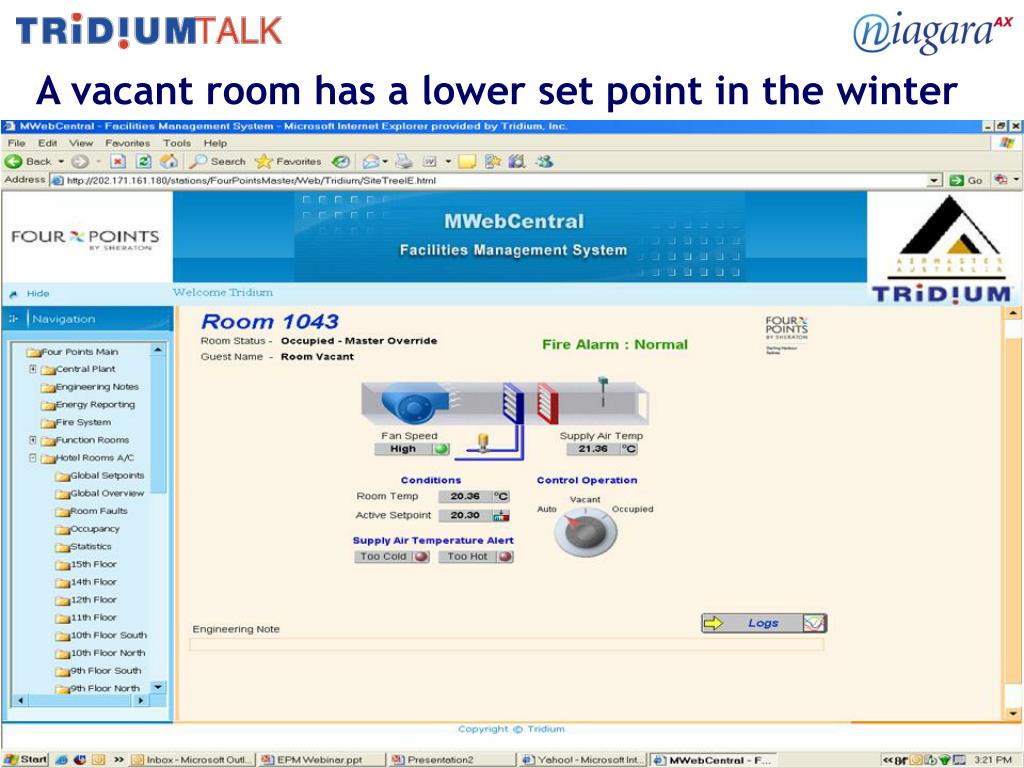1024x768 pixels.
Task: Click the Mail envelope toolbar icon
Action: click(370, 161)
